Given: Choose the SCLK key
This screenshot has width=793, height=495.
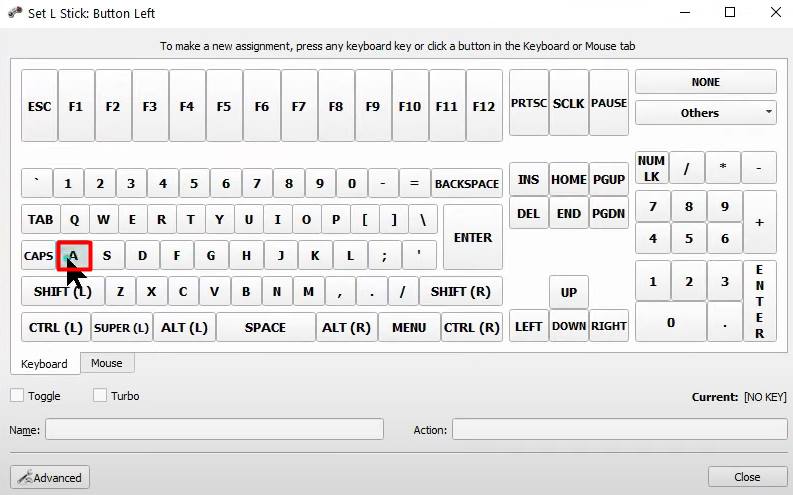Looking at the screenshot, I should click(x=568, y=103).
